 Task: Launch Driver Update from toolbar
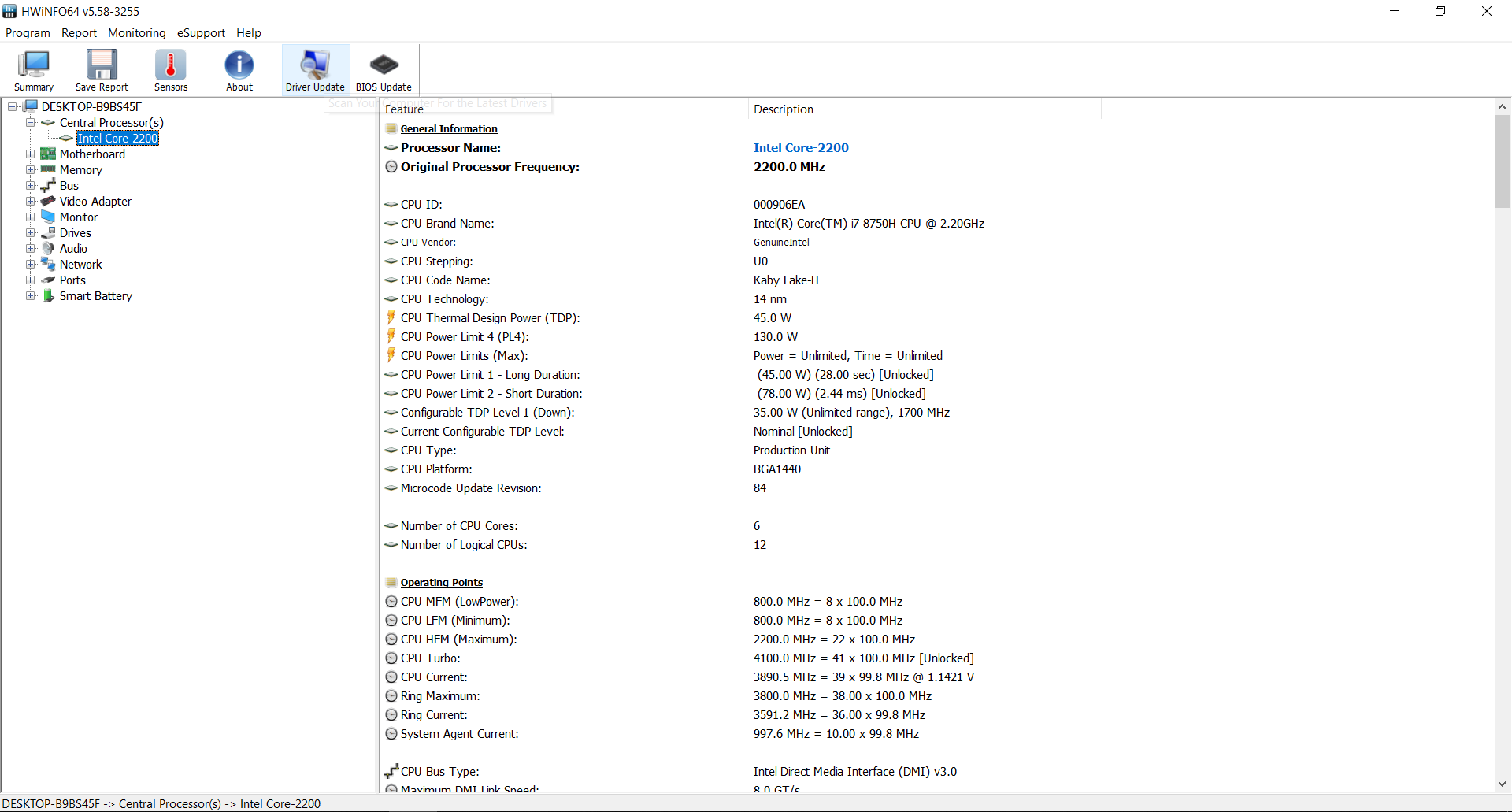point(315,70)
